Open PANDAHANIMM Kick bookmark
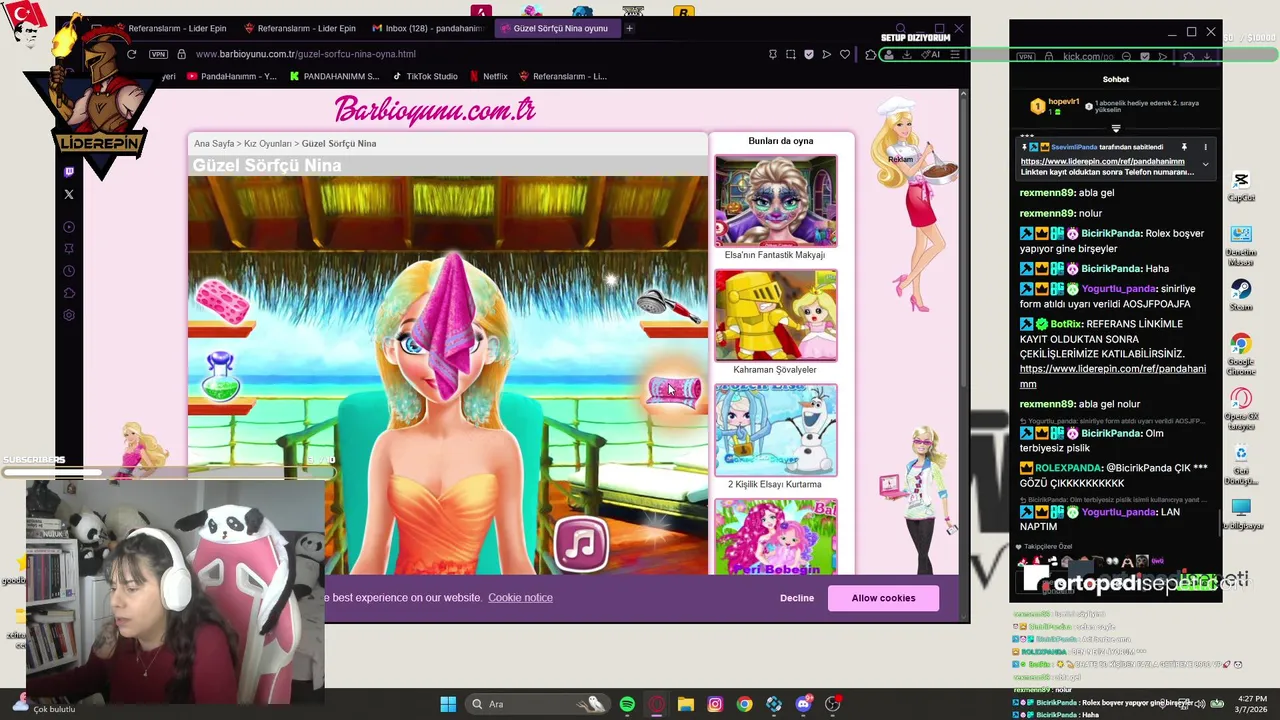 tap(333, 76)
